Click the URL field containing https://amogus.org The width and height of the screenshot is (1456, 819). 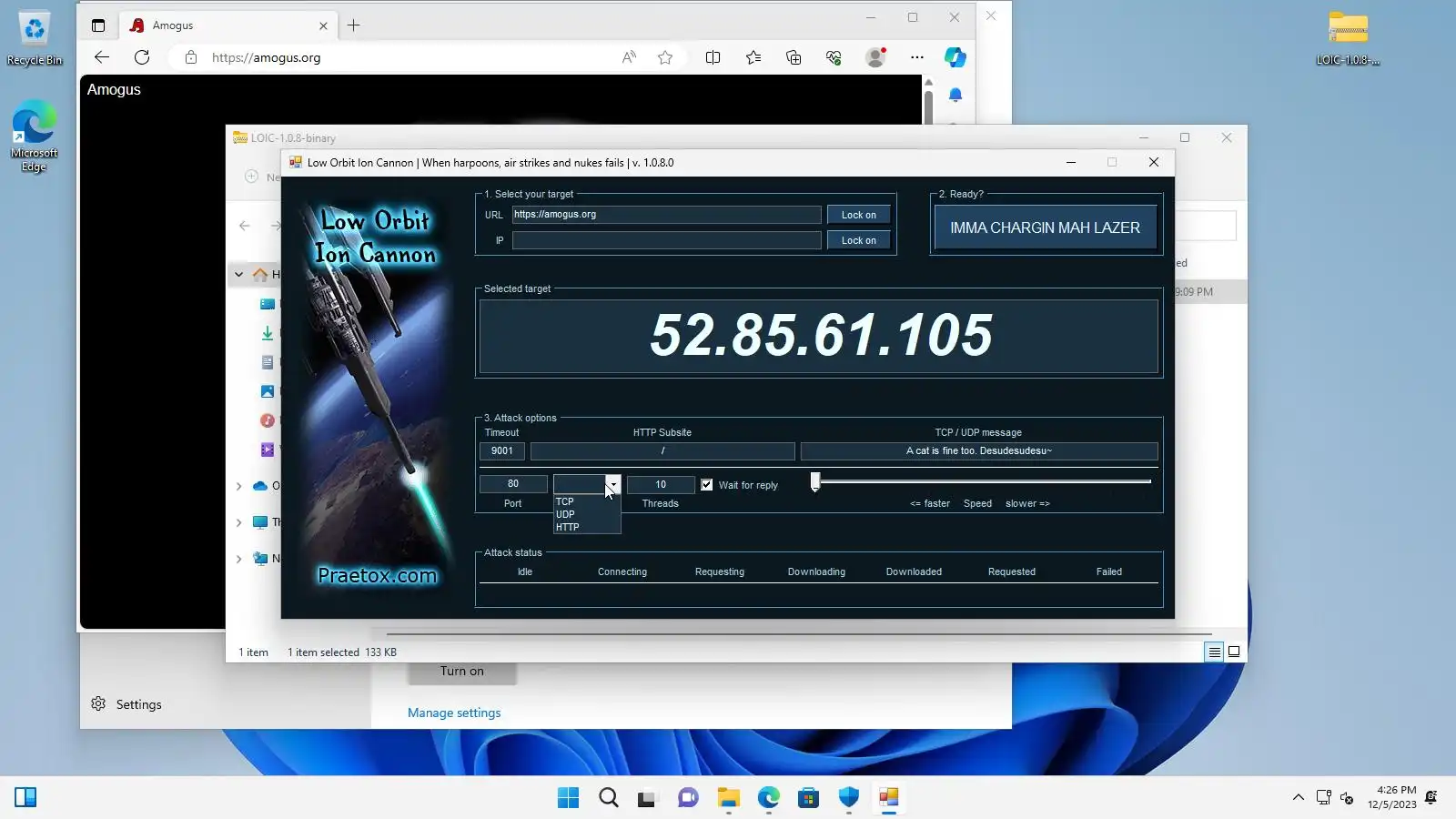click(x=666, y=215)
